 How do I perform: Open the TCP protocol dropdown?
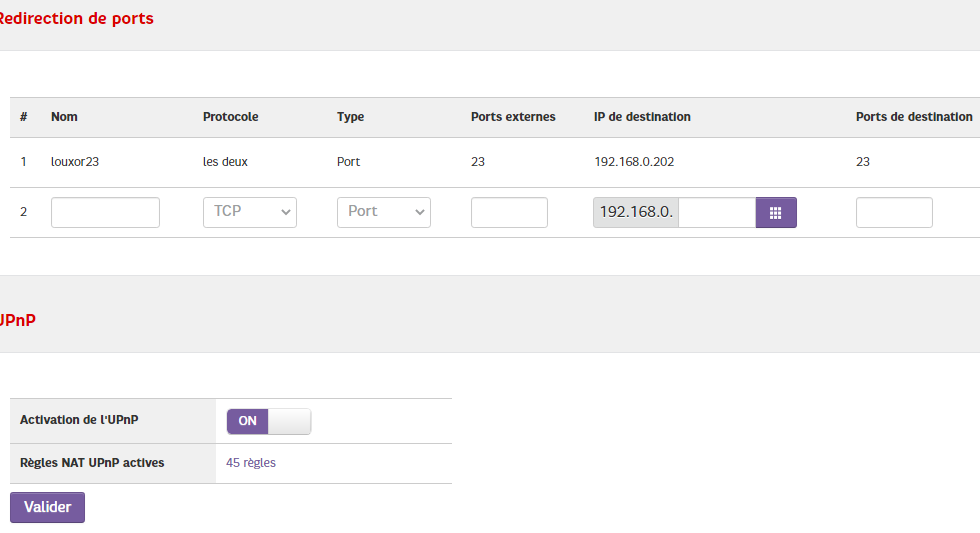pyautogui.click(x=249, y=212)
